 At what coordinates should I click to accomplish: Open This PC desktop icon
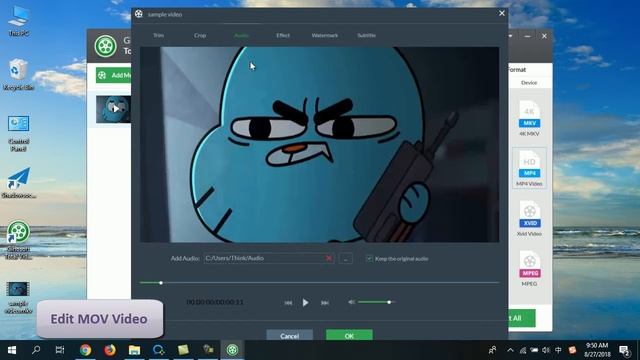18,20
